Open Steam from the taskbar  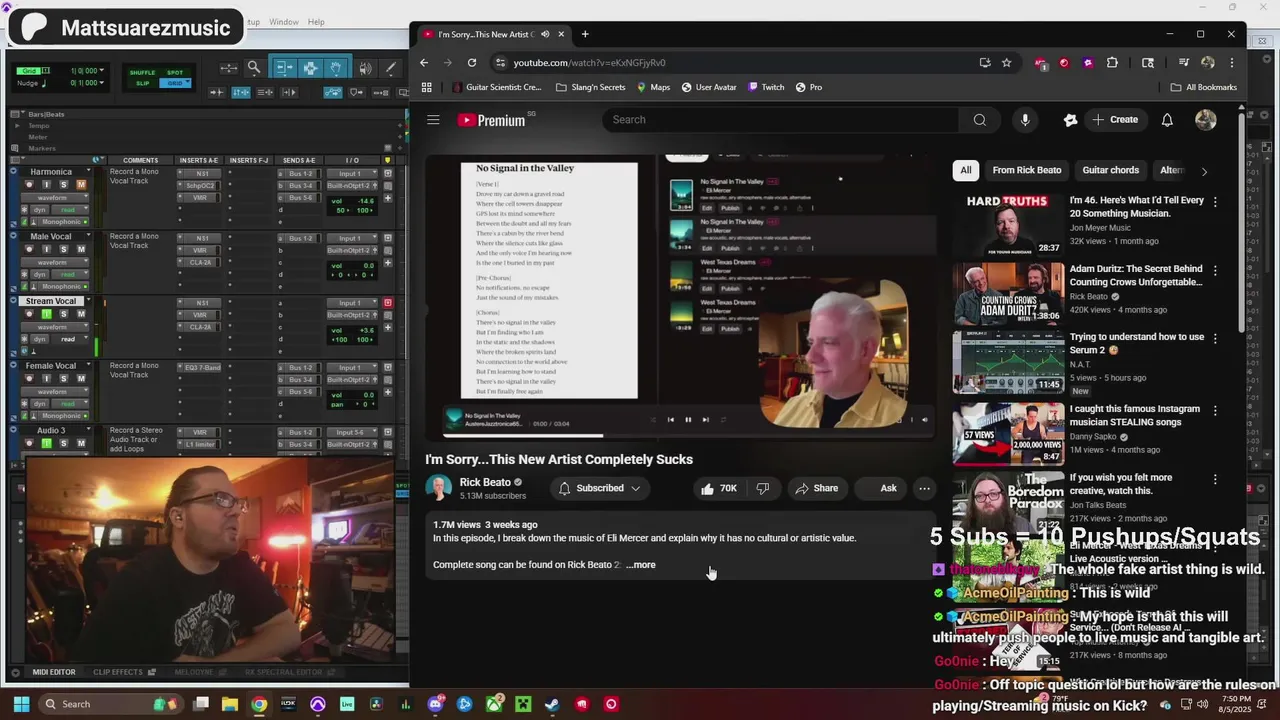pos(552,704)
